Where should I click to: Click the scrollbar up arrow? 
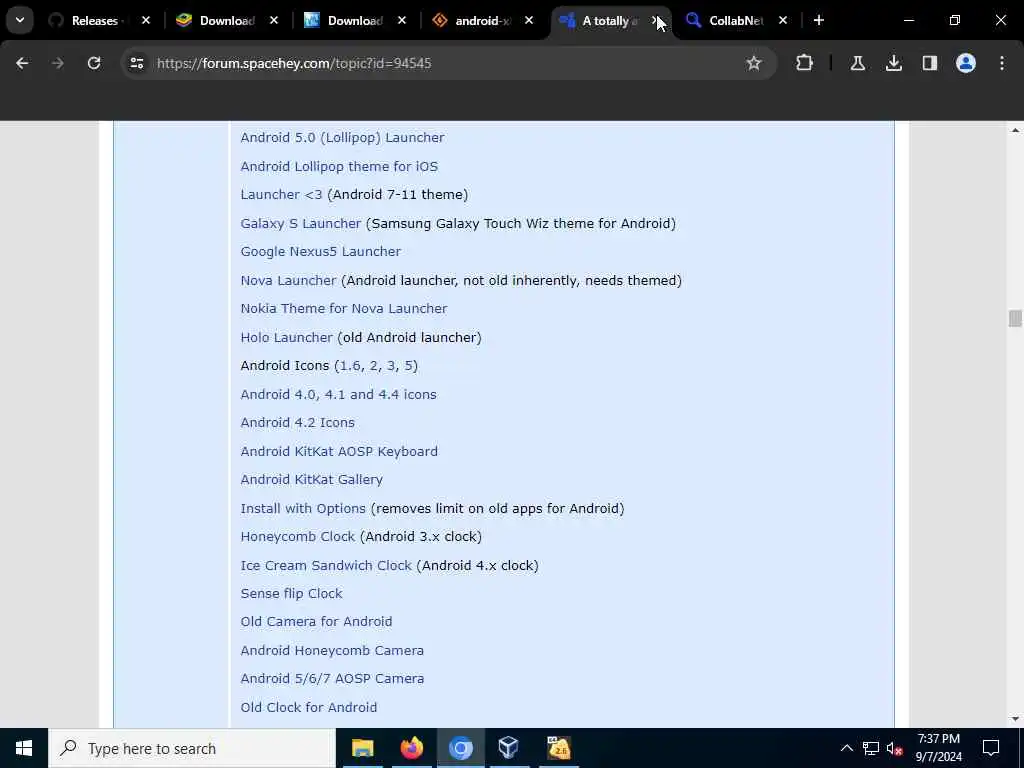click(x=1015, y=131)
